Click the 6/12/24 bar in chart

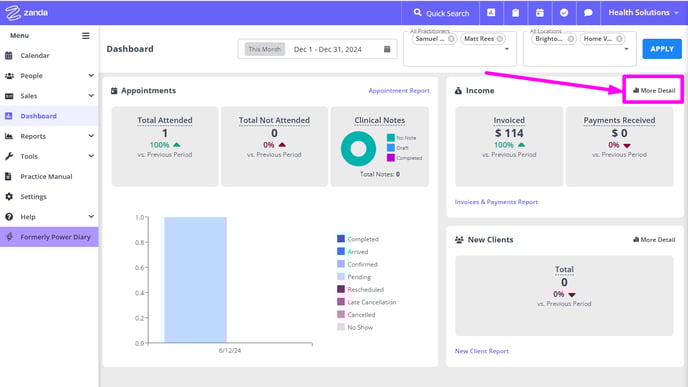click(x=196, y=280)
